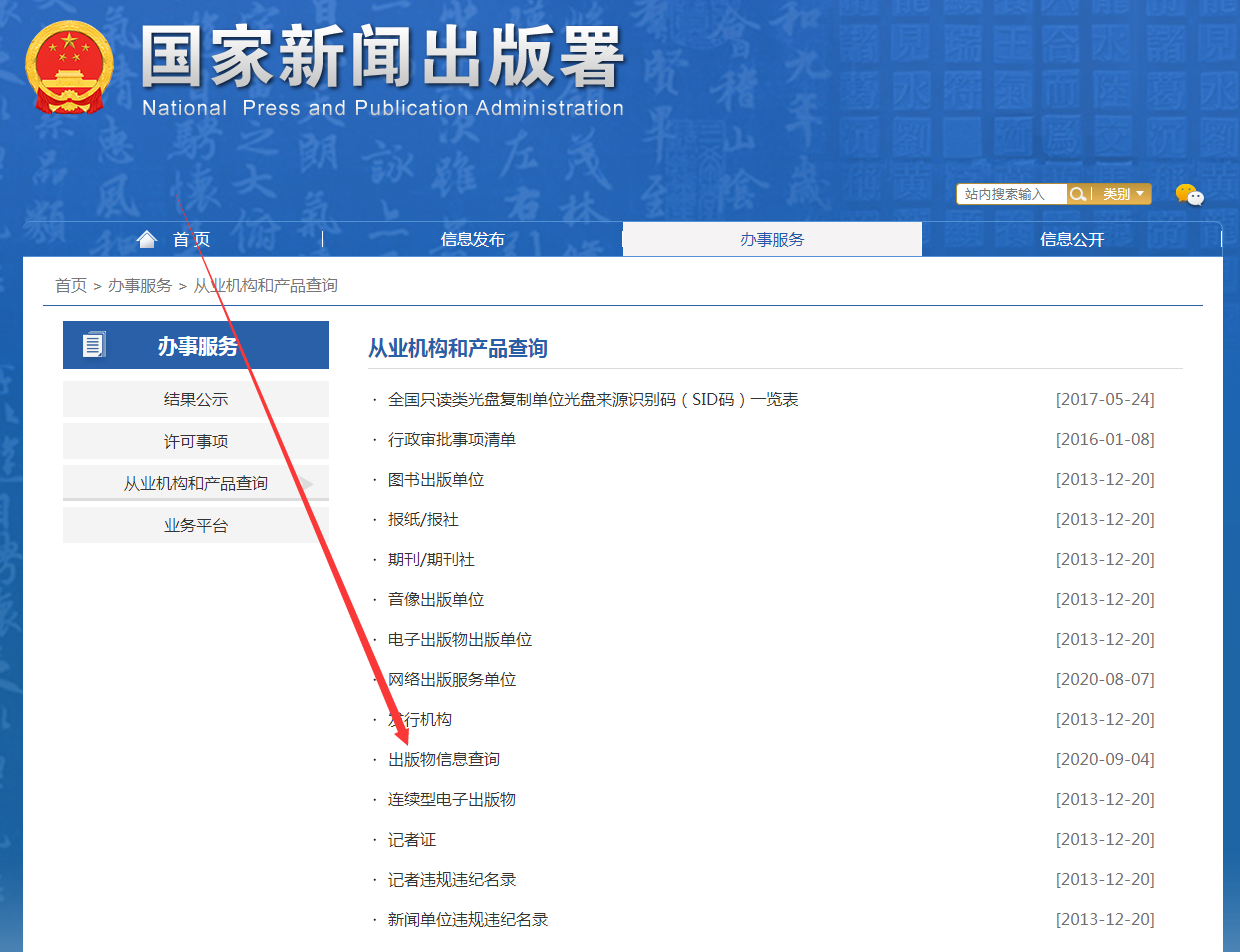Open the 记者违规违纪名录 link

pos(452,880)
